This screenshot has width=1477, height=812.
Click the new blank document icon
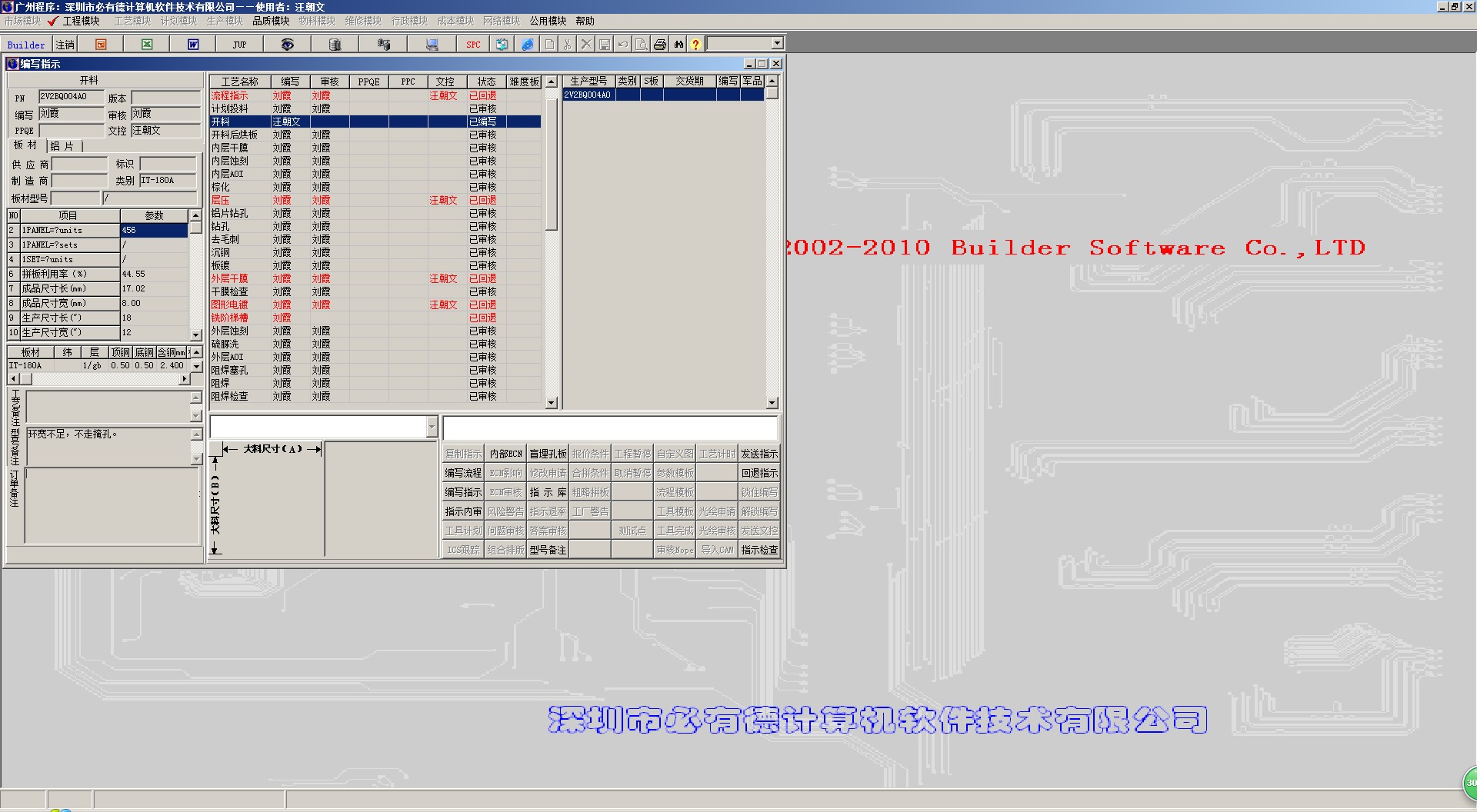(x=549, y=45)
